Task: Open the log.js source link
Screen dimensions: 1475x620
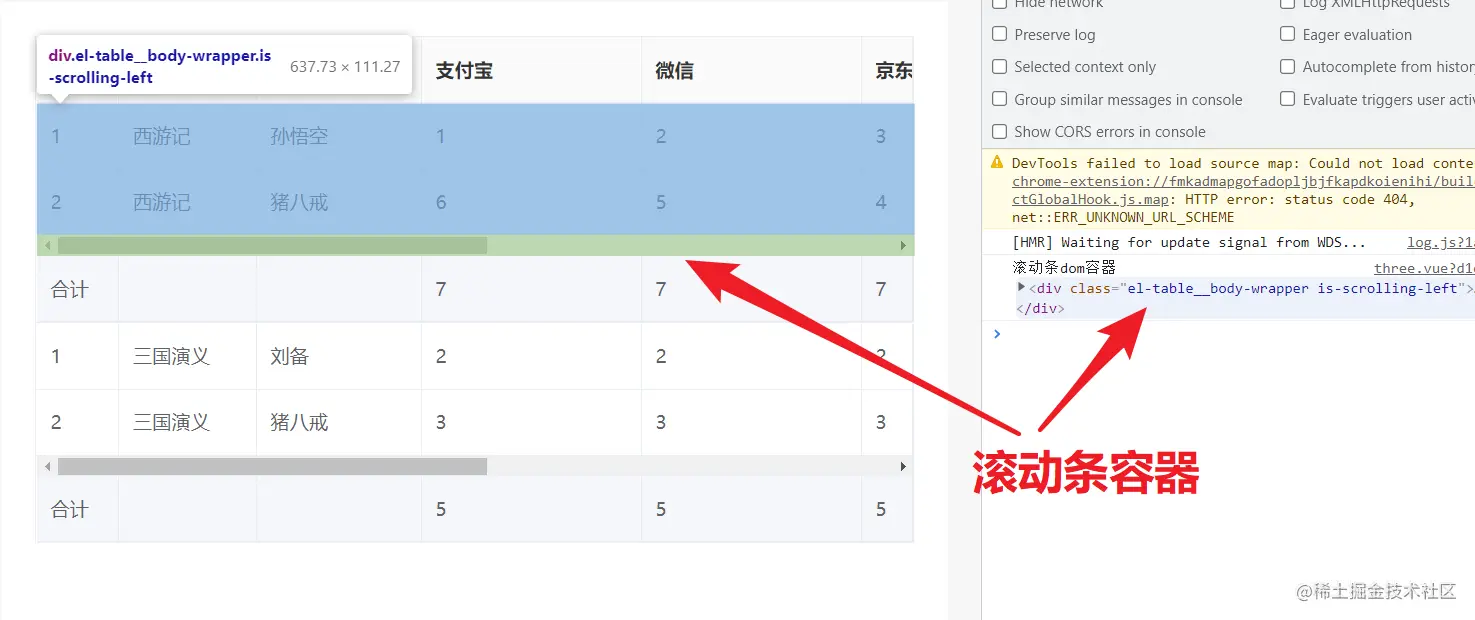Action: [x=1441, y=242]
